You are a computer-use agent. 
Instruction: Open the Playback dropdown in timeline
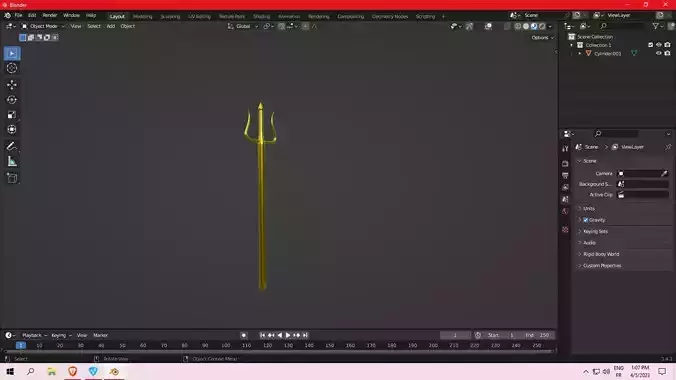point(34,335)
